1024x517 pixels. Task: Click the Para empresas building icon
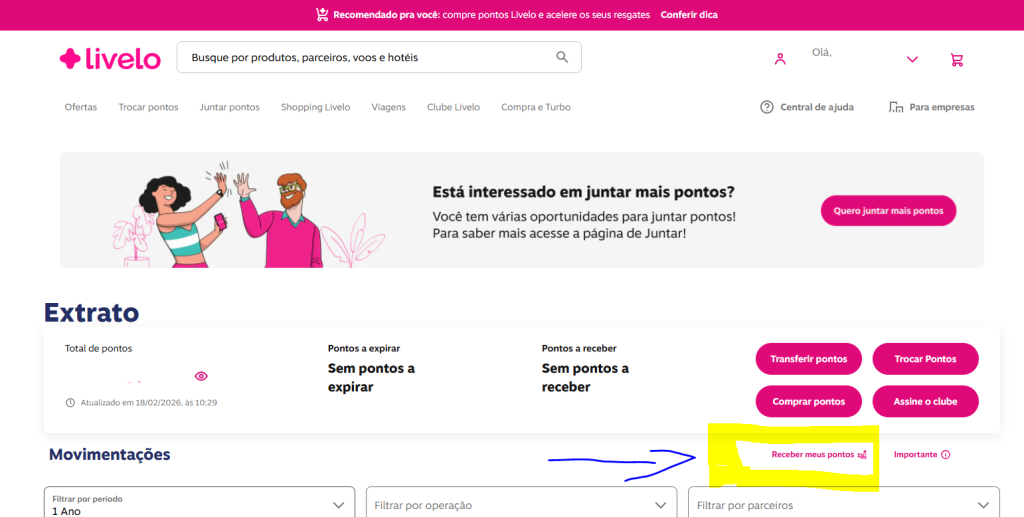pyautogui.click(x=896, y=107)
